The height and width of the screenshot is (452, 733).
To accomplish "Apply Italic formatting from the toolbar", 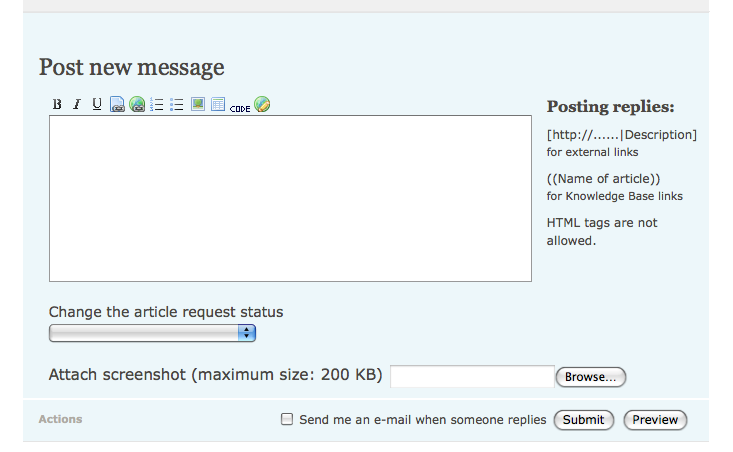I will [76, 104].
